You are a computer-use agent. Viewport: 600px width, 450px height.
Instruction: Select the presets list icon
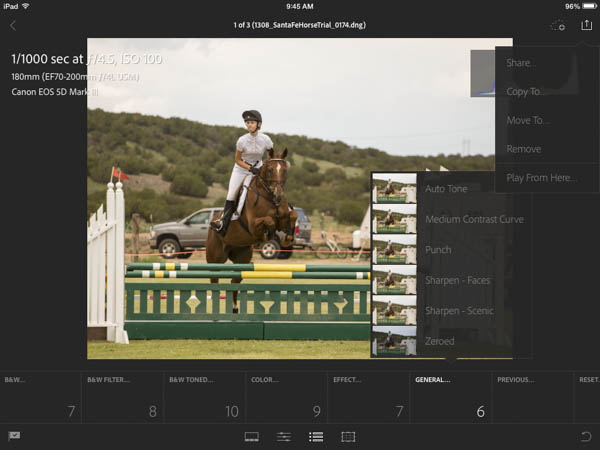(316, 437)
